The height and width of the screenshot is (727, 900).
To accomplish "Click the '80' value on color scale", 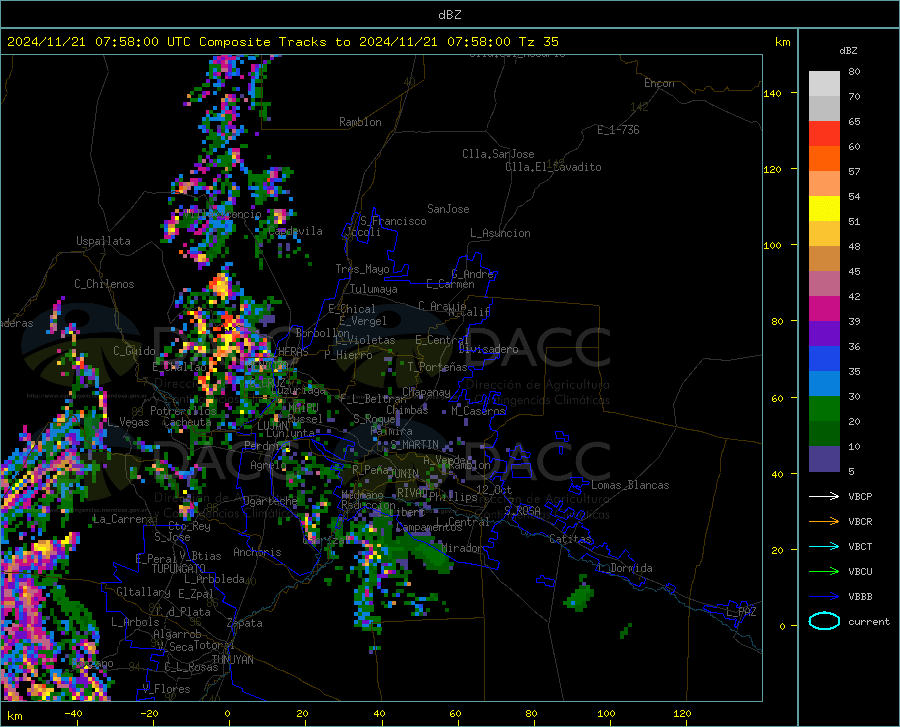I will [854, 72].
